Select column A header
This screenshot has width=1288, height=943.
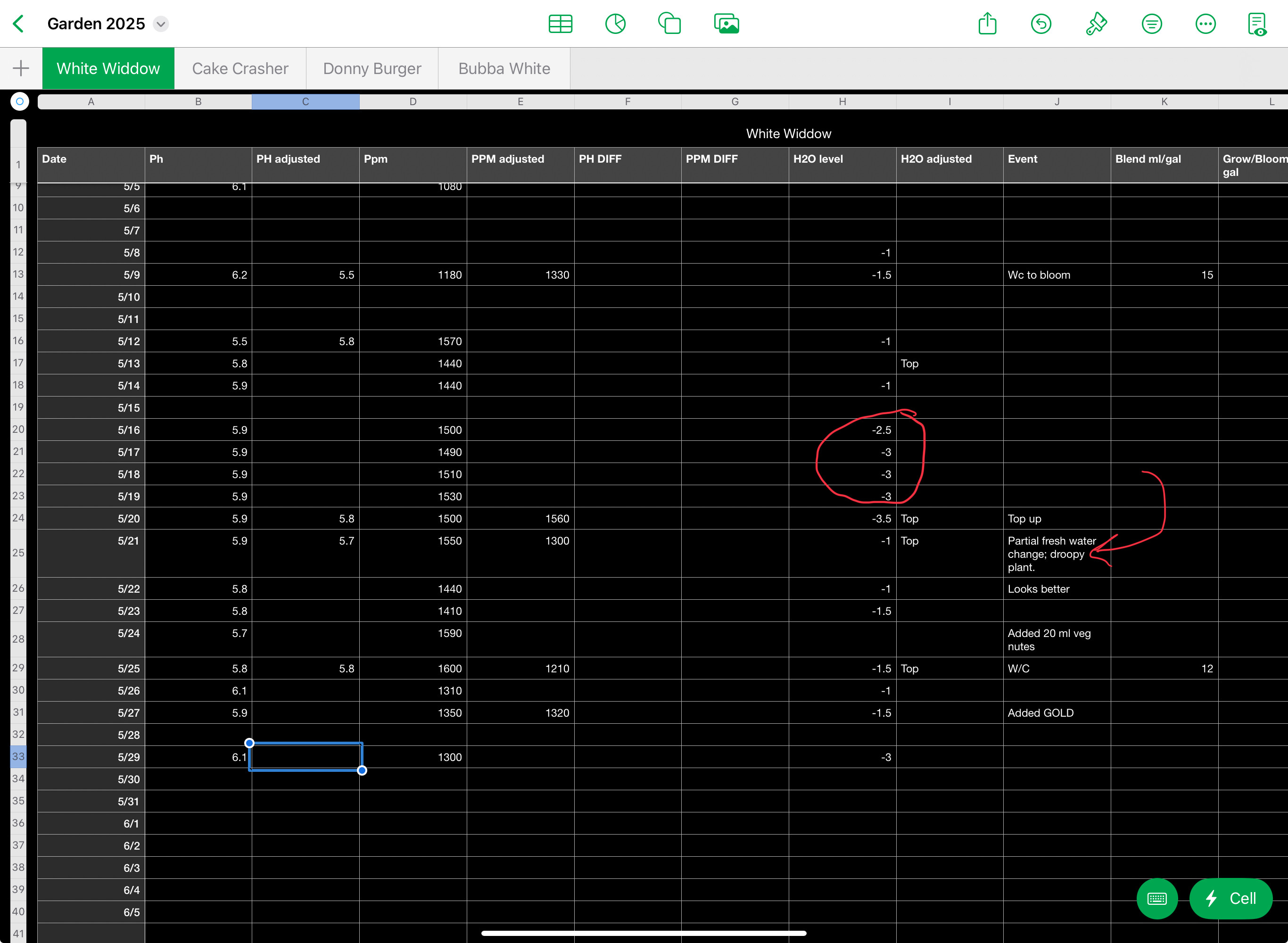pos(91,101)
